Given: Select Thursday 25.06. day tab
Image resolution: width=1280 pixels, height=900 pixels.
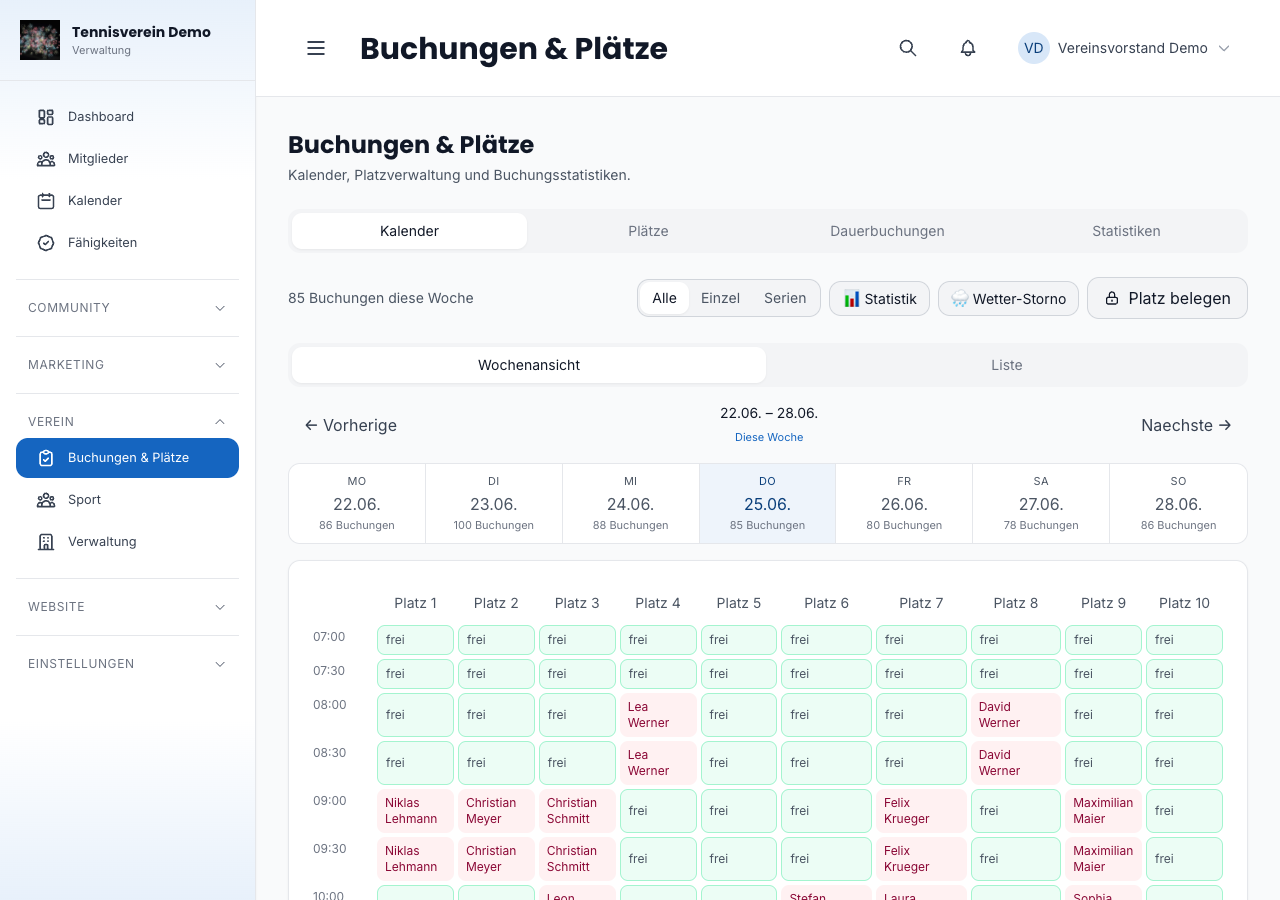Looking at the screenshot, I should point(768,503).
